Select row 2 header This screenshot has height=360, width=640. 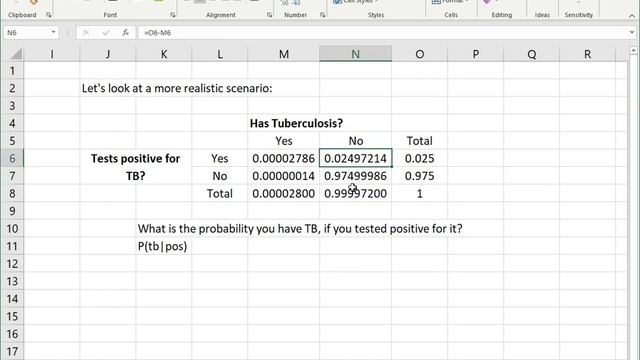pos(12,88)
